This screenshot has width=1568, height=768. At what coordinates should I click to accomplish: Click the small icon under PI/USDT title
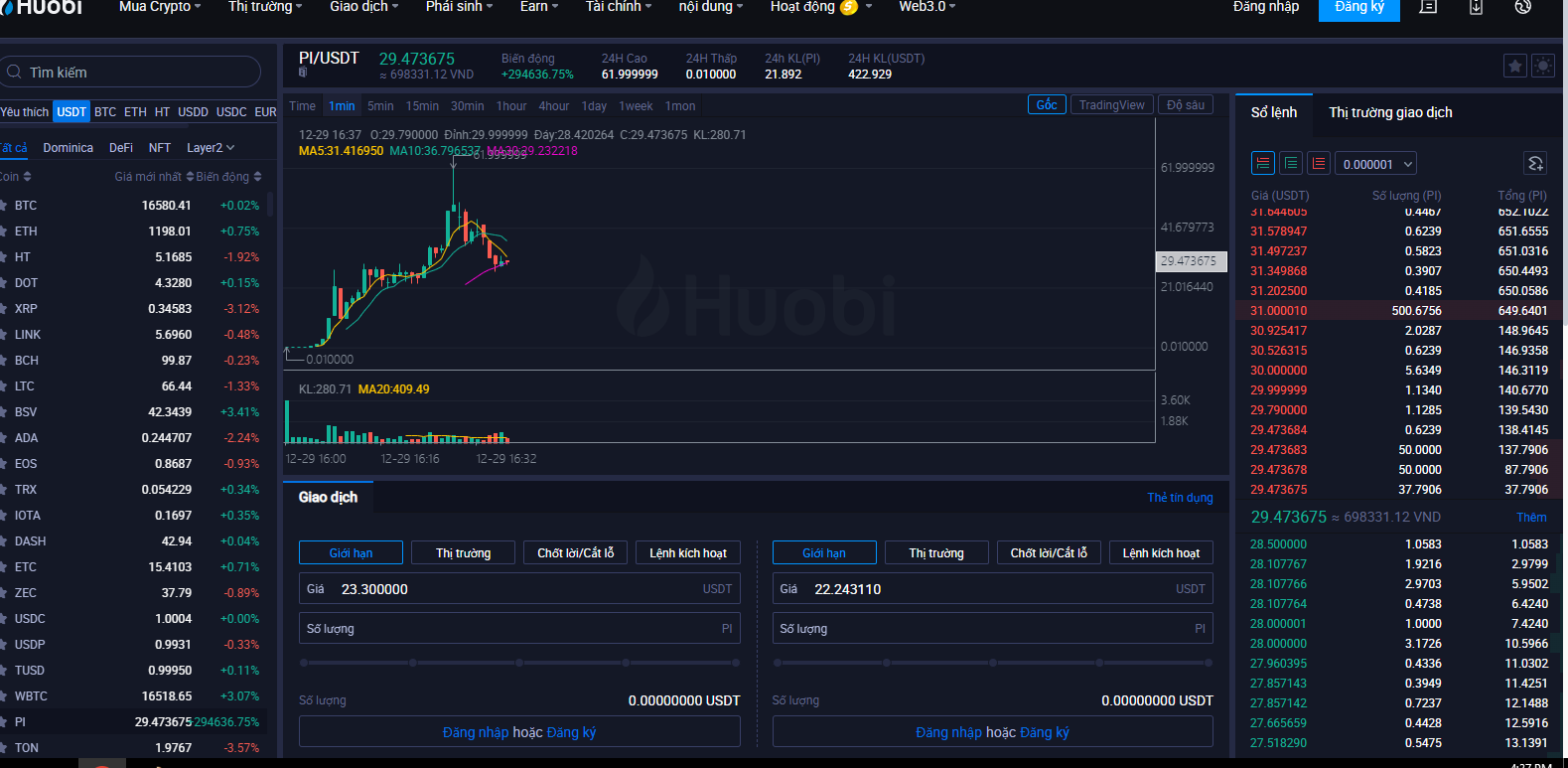(303, 73)
